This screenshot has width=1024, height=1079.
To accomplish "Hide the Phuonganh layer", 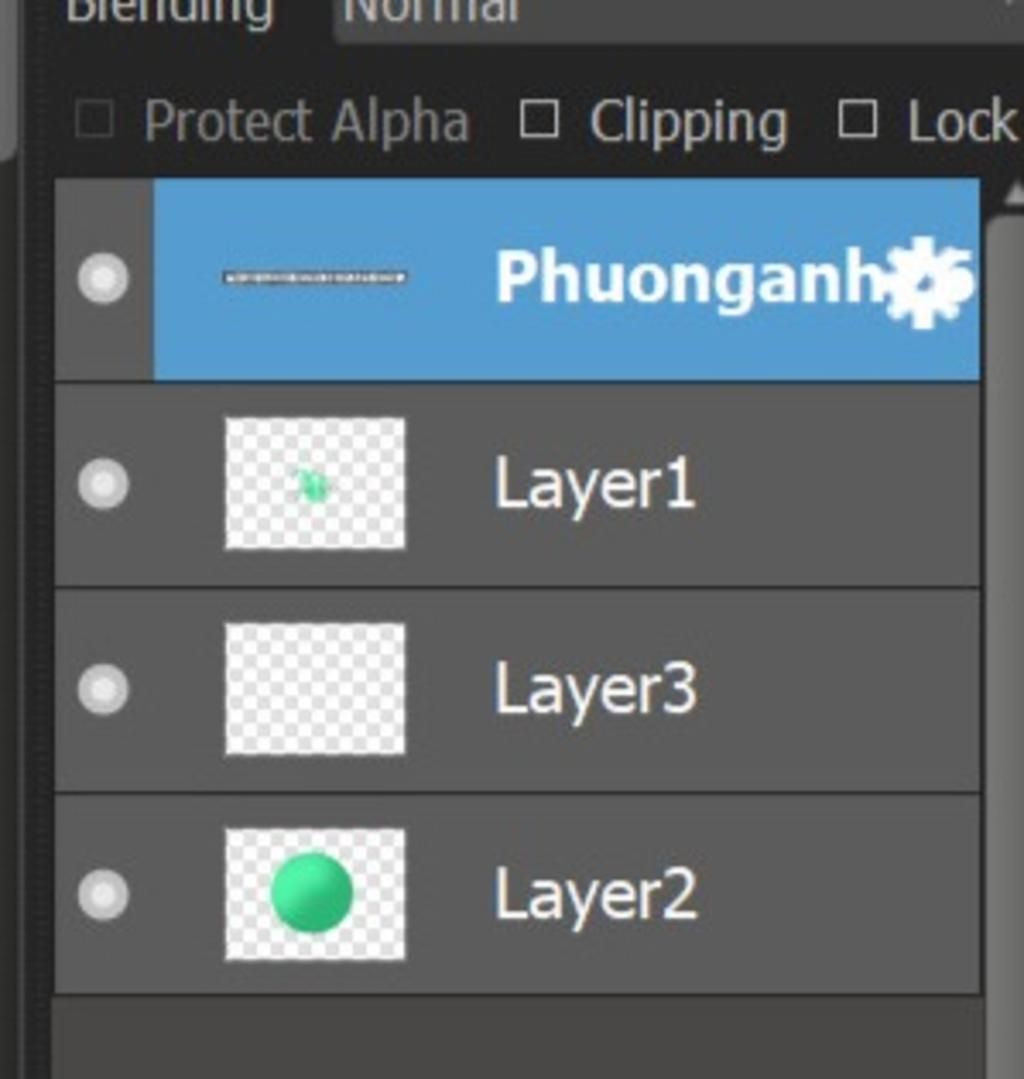I will pyautogui.click(x=103, y=278).
